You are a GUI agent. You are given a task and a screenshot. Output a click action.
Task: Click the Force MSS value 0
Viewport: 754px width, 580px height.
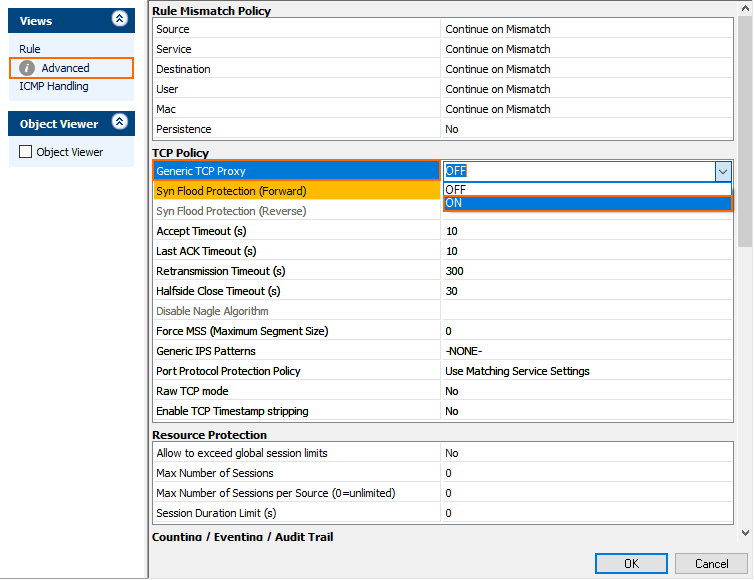tap(448, 331)
